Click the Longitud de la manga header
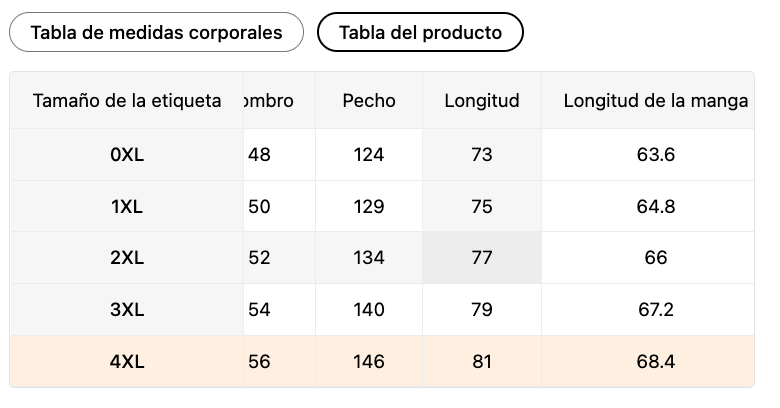This screenshot has height=408, width=780. coord(655,101)
